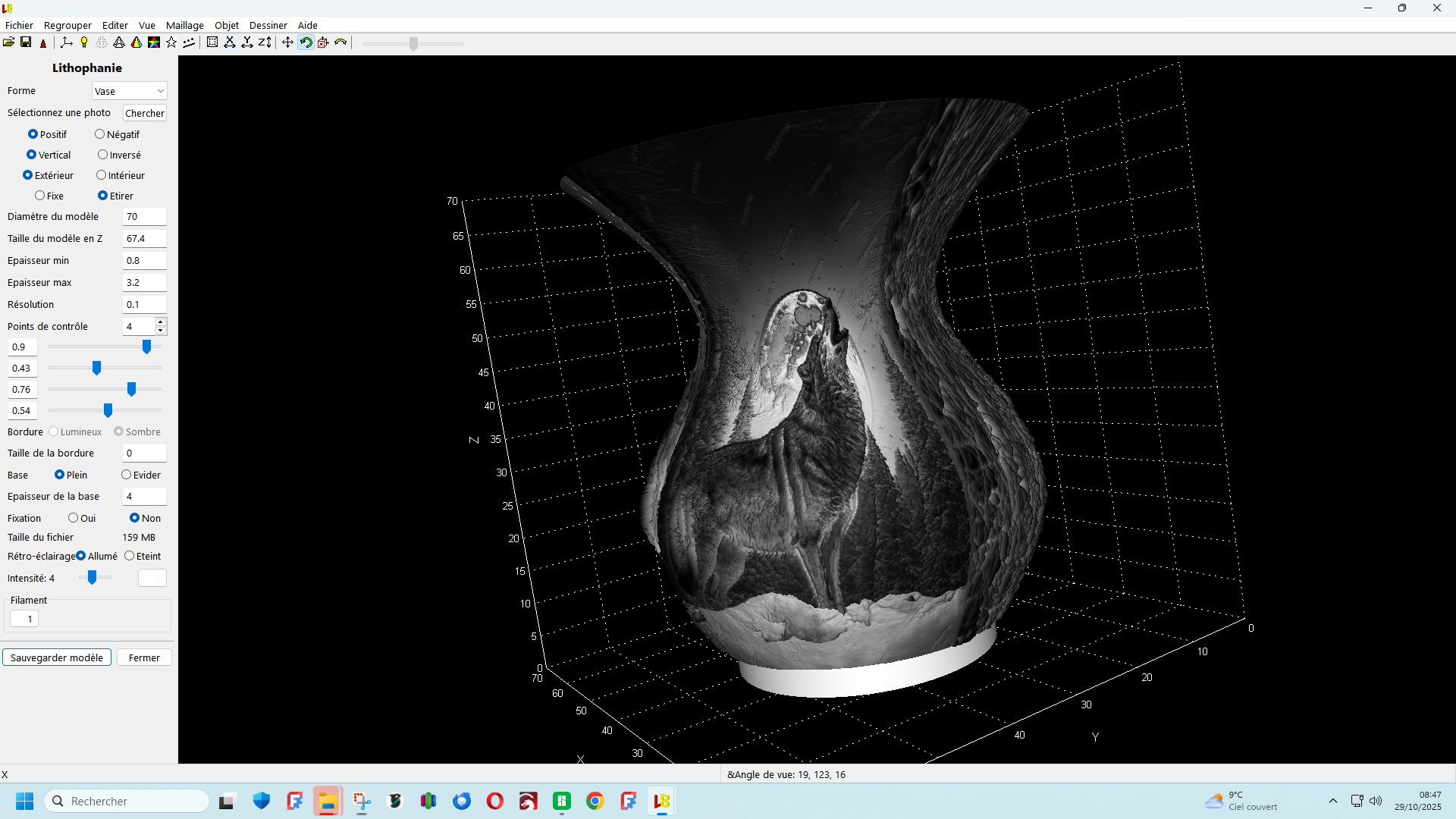Select Evider for the base
This screenshot has width=1456, height=819.
(126, 475)
